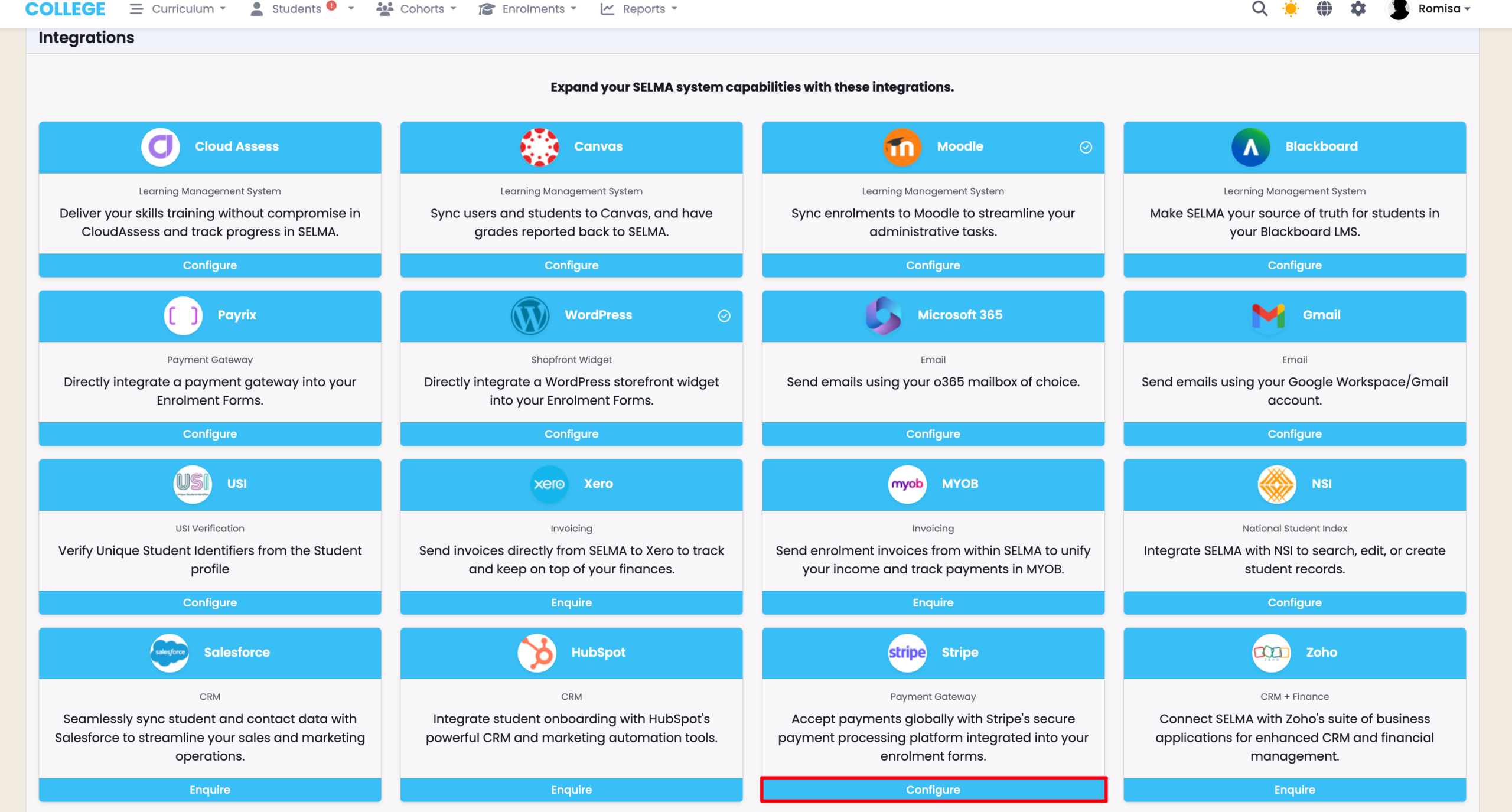Open the search magnifier icon
Viewport: 1512px width, 812px height.
pos(1259,9)
